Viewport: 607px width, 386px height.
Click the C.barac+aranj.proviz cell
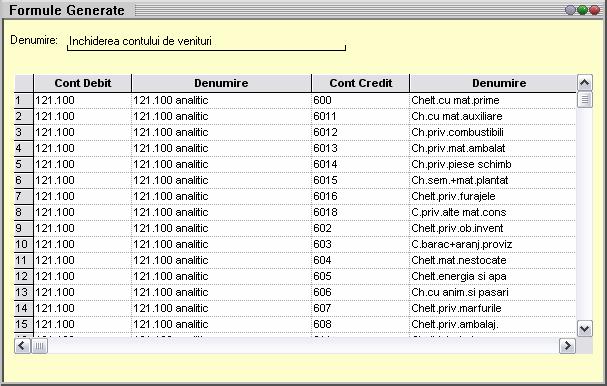click(492, 244)
